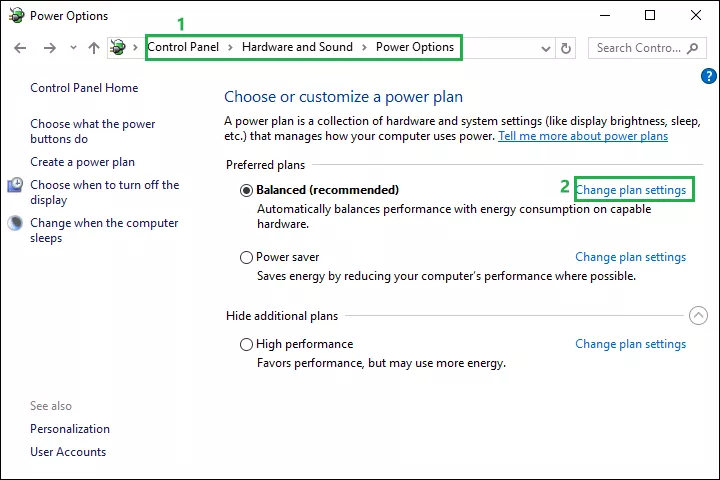Close the Power Options window

click(x=696, y=16)
